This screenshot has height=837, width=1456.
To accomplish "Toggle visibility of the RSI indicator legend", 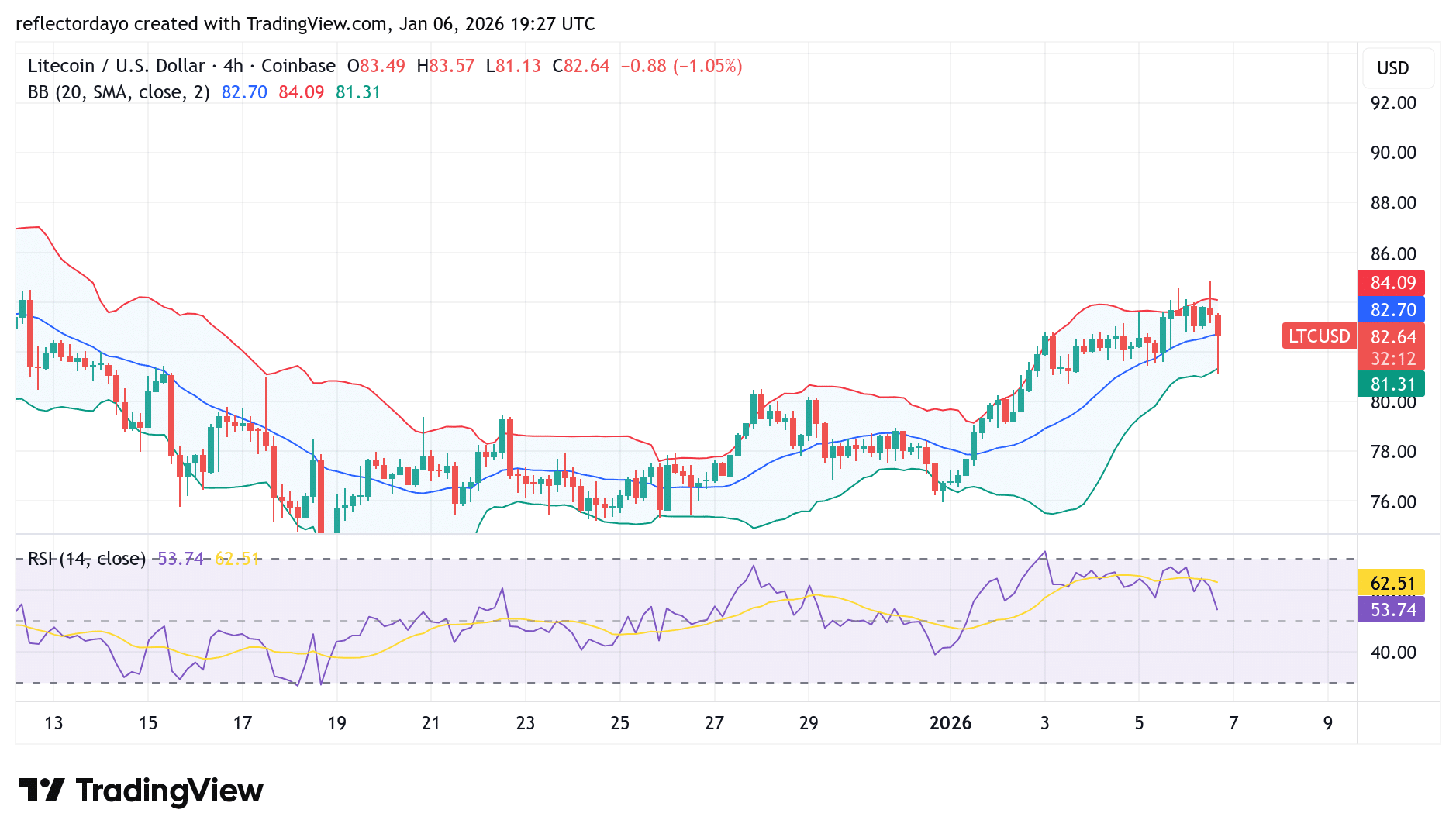I will pyautogui.click(x=85, y=558).
